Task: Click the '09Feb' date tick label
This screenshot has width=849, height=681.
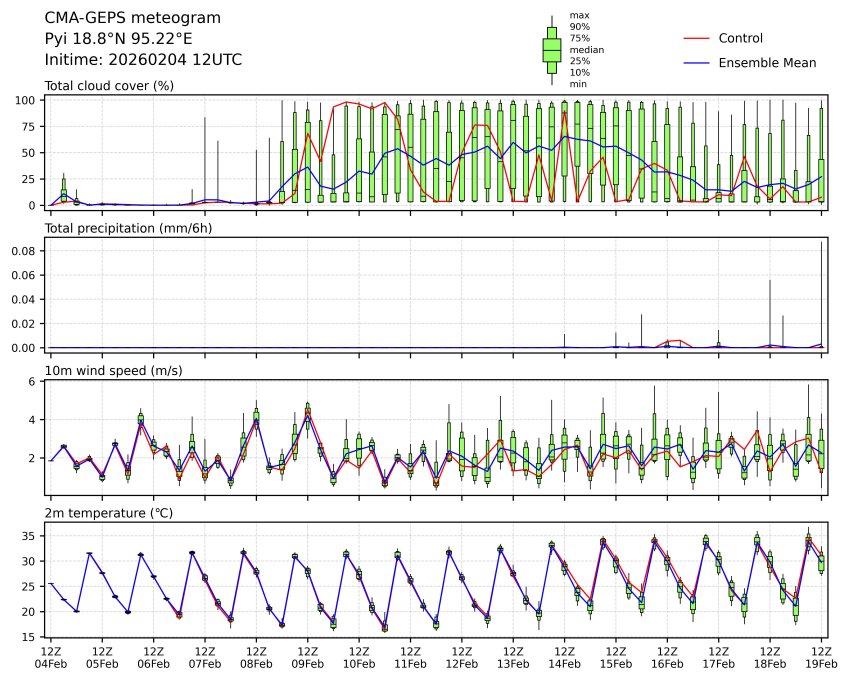Action: (x=307, y=663)
